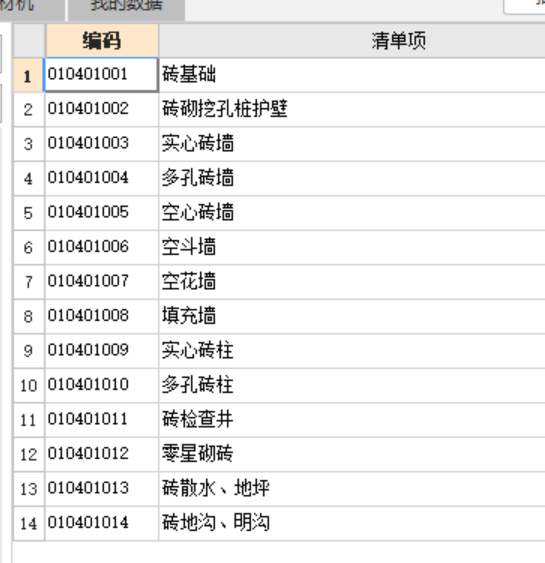Select code cell 010401002
The width and height of the screenshot is (545, 563).
(x=101, y=109)
